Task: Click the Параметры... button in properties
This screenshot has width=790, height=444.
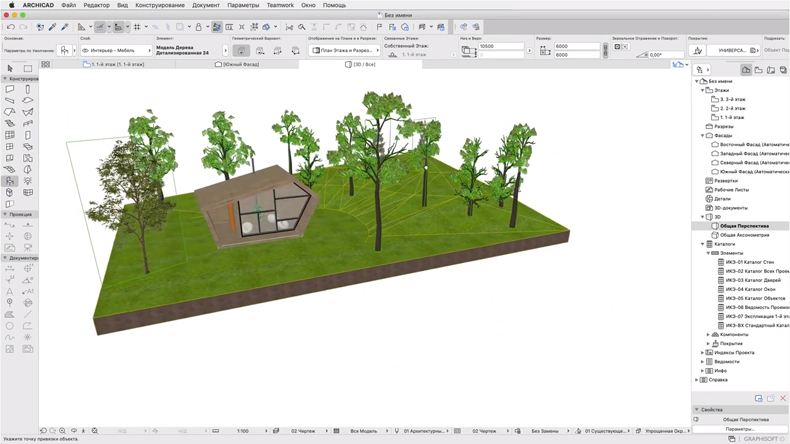Action: tap(740, 429)
